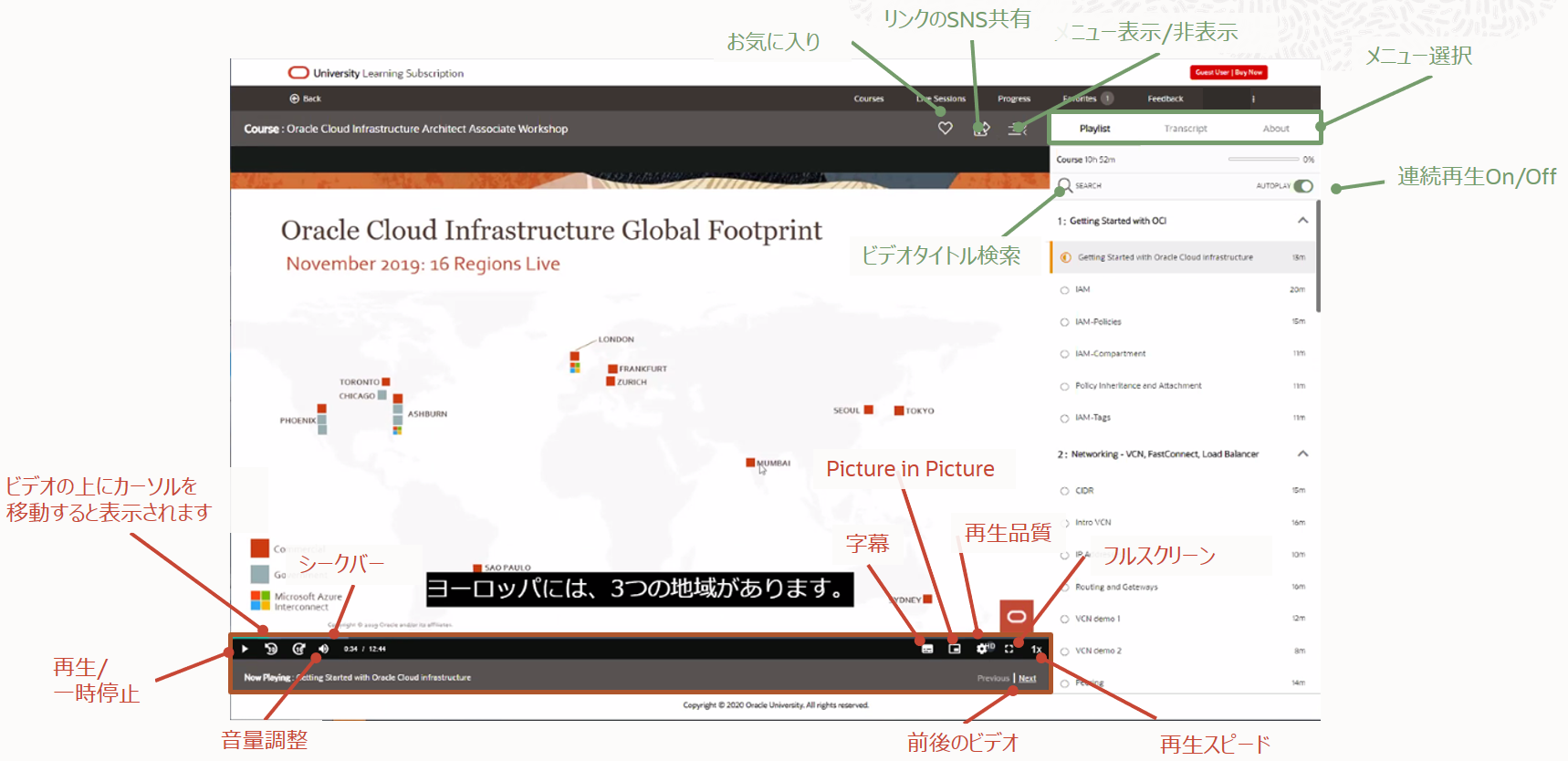Click the copyright footer text

point(776,705)
